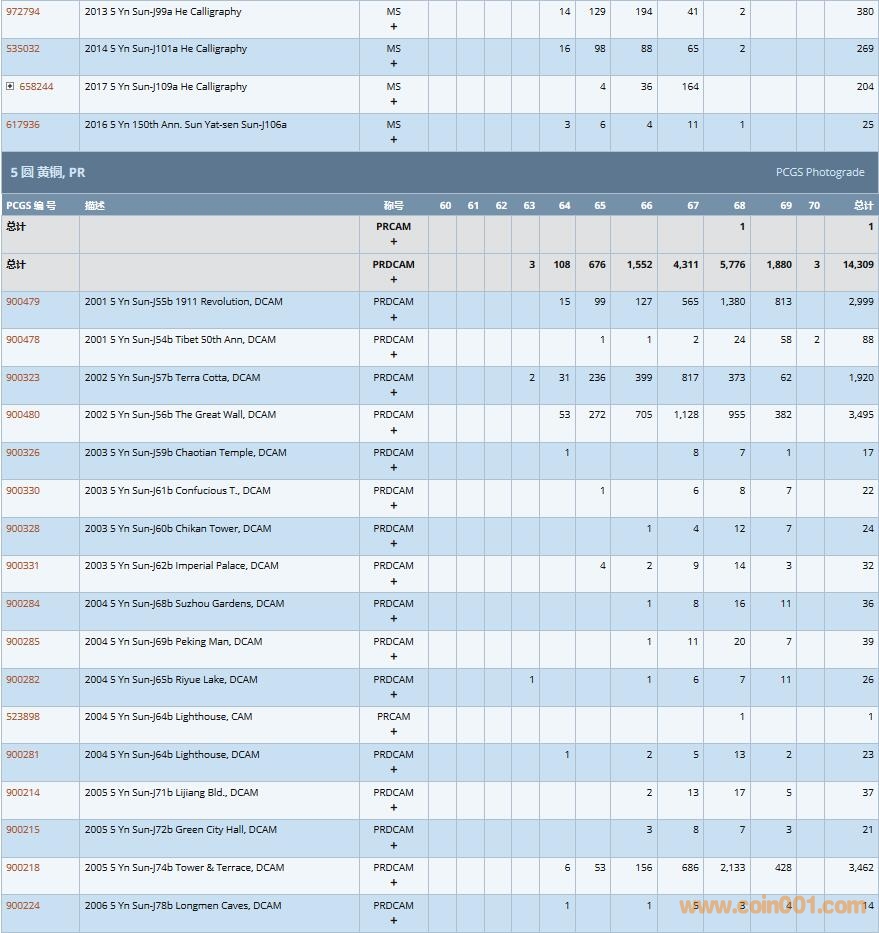
Task: Click the 5 圆 黄铜, PR section header
Action: (48, 172)
